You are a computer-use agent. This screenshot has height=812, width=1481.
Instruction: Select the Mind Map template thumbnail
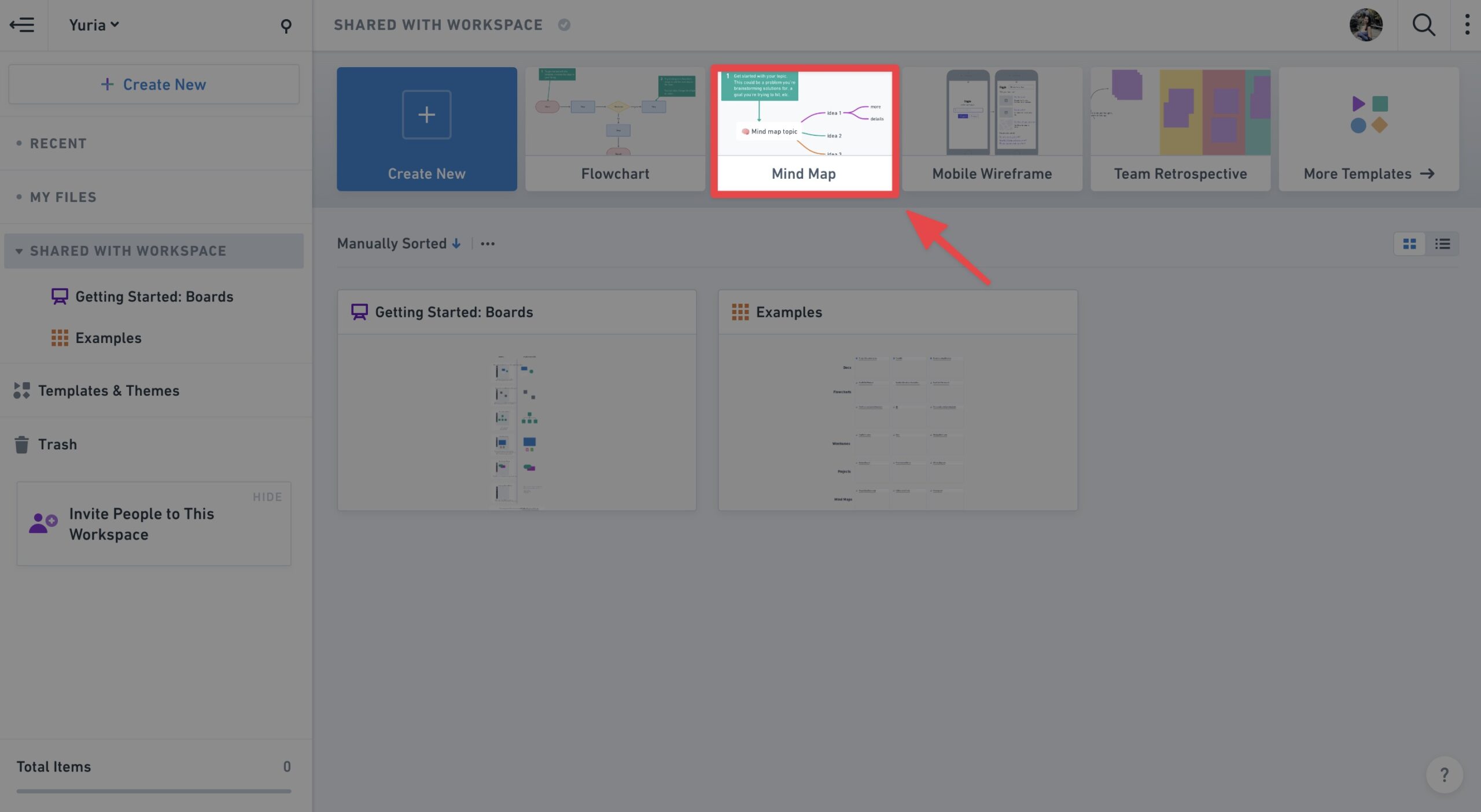(804, 131)
